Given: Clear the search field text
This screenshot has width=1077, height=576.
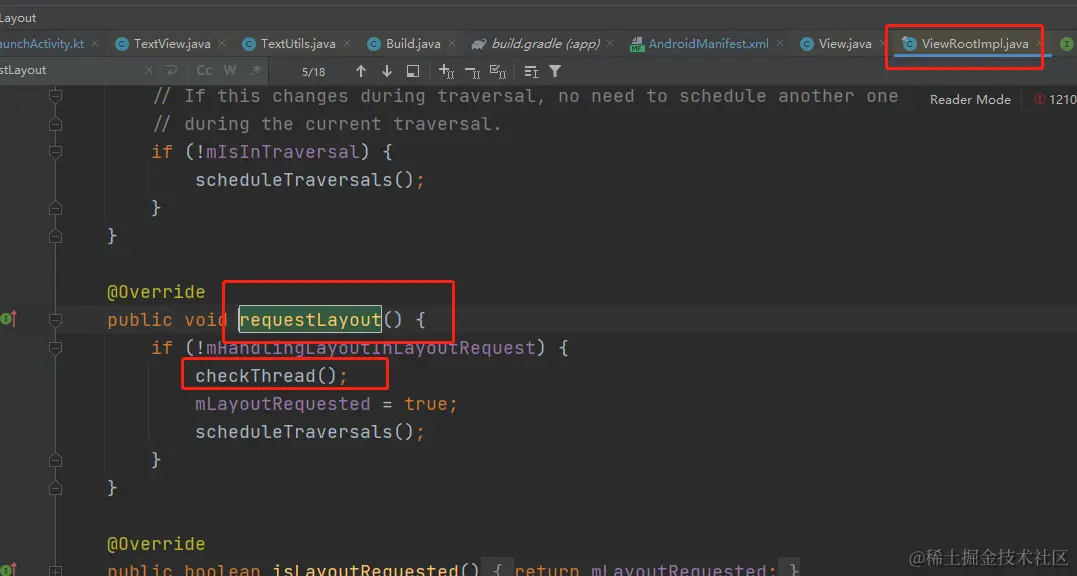Looking at the screenshot, I should 148,70.
